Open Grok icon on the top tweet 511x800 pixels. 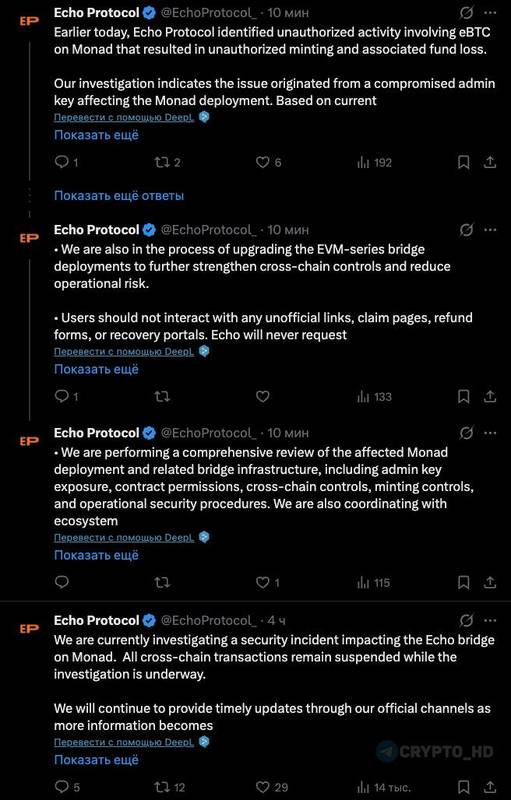pos(466,13)
